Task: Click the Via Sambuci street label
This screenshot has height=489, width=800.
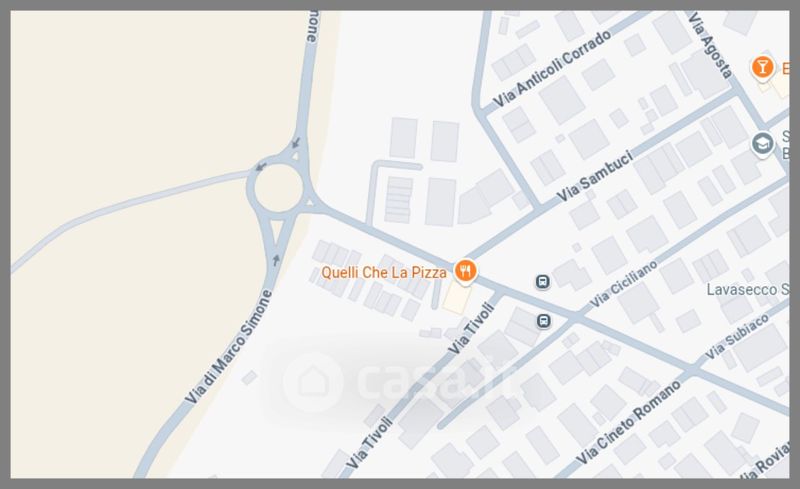Action: [594, 176]
